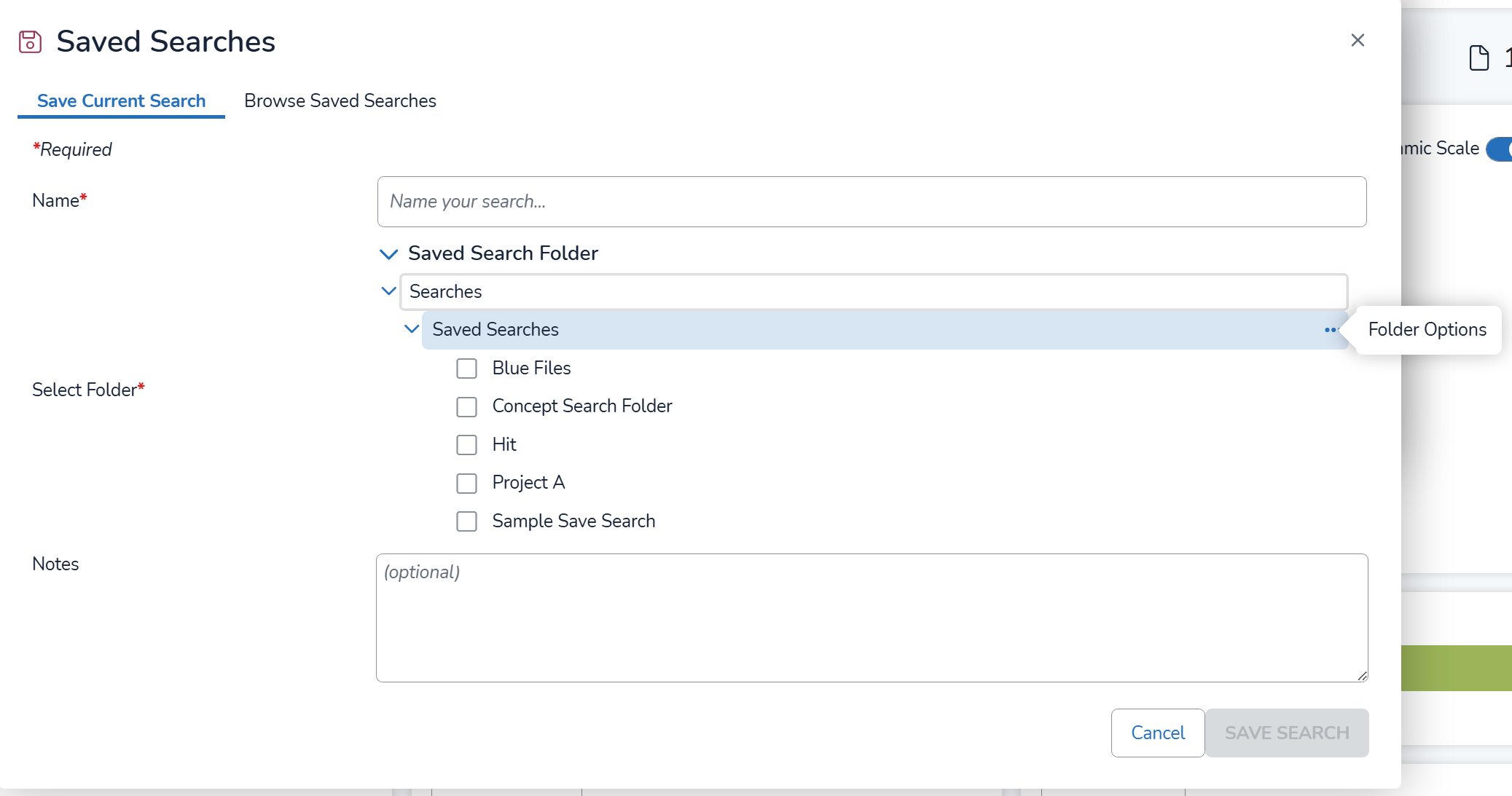Click the document icon behind dialog

click(x=1478, y=58)
